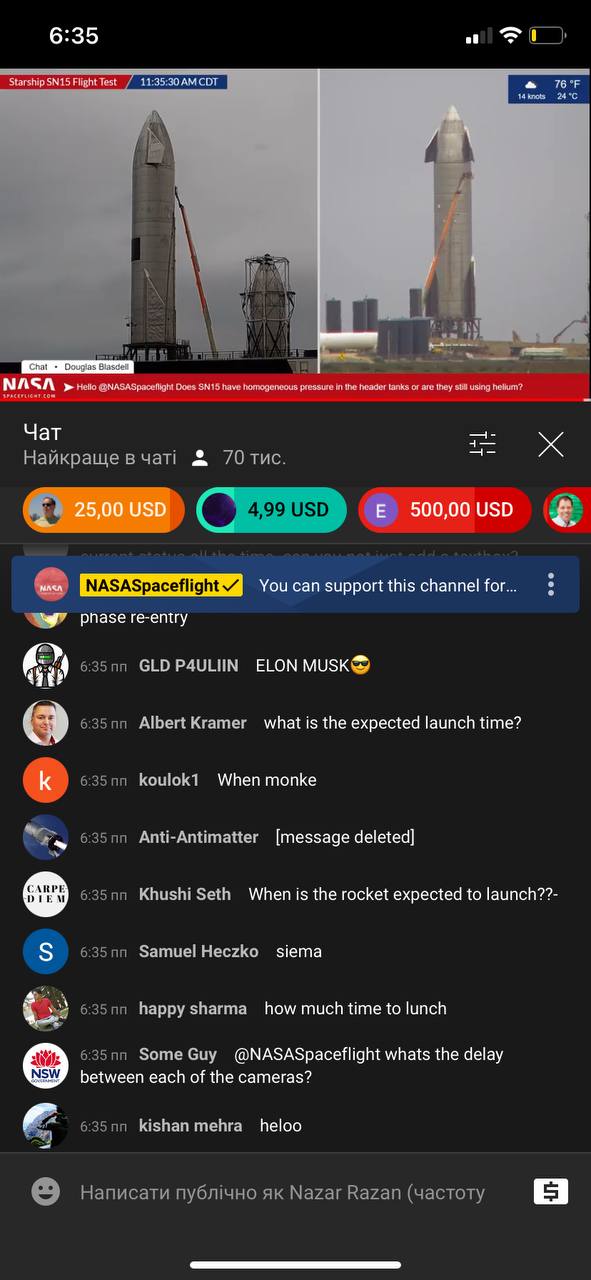Select the 4,99 USD Super Chat chip
Viewport: 591px width, 1280px height.
click(271, 510)
